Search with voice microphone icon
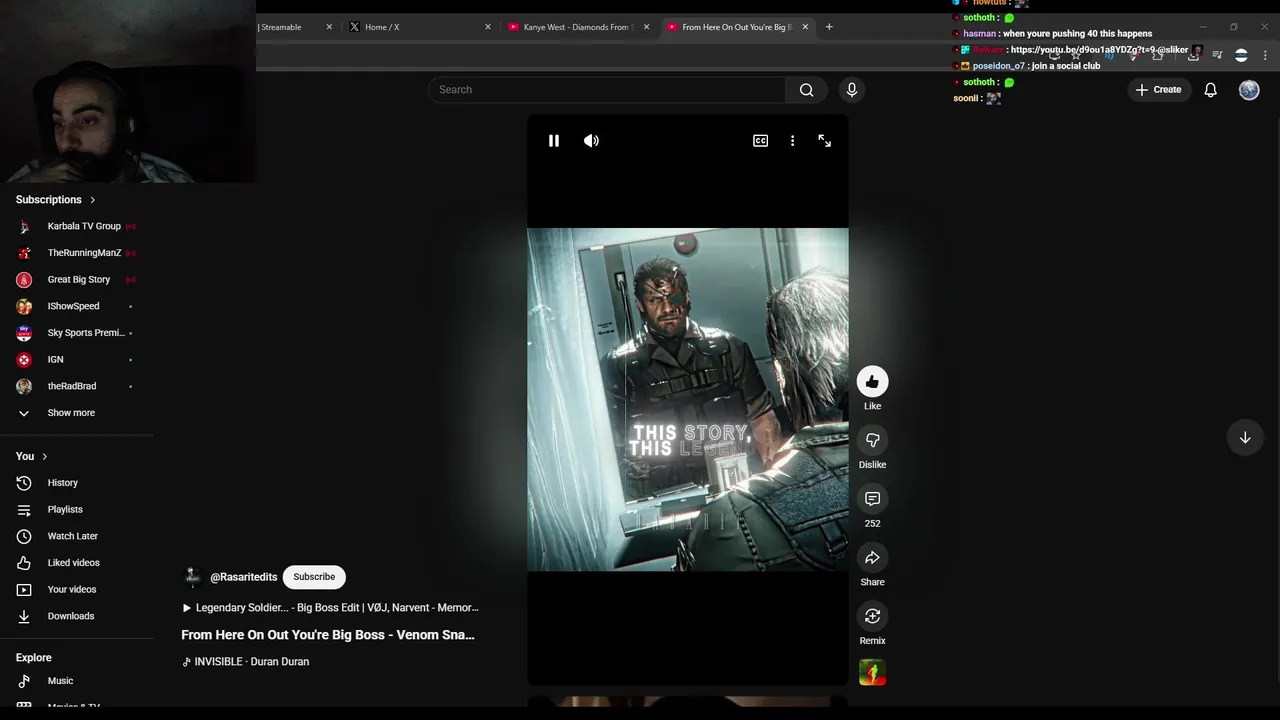Viewport: 1280px width, 720px height. coord(852,90)
